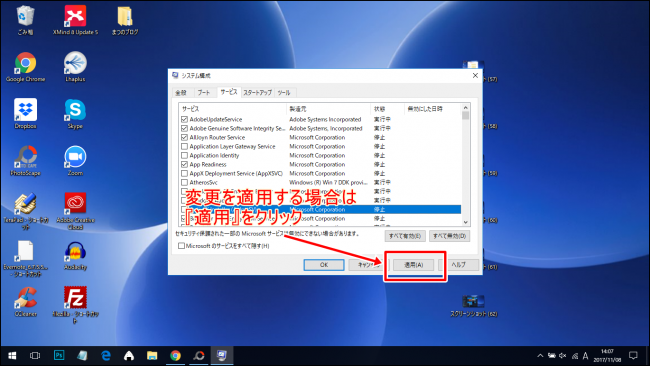Click the System Configuration taskbar button
Image resolution: width=650 pixels, height=366 pixels.
click(x=222, y=356)
